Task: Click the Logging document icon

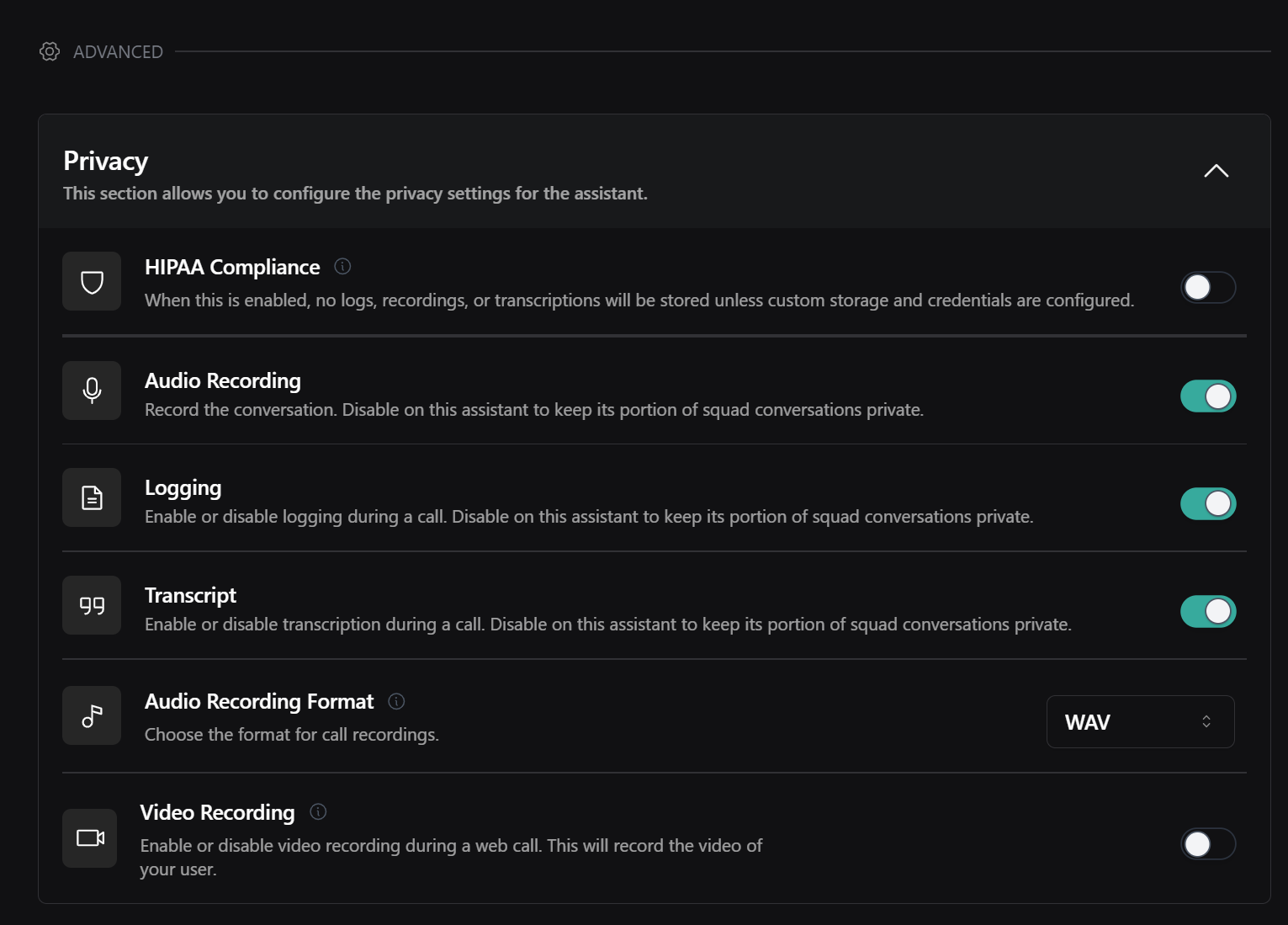Action: click(92, 497)
